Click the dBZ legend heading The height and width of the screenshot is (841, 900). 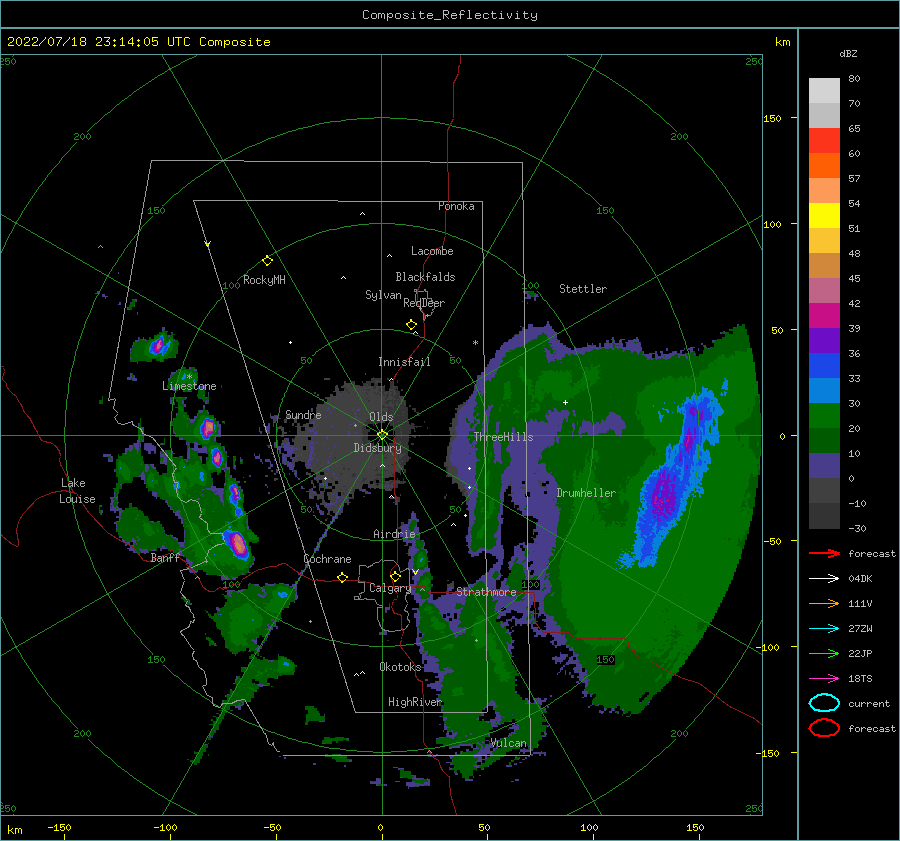click(x=848, y=53)
